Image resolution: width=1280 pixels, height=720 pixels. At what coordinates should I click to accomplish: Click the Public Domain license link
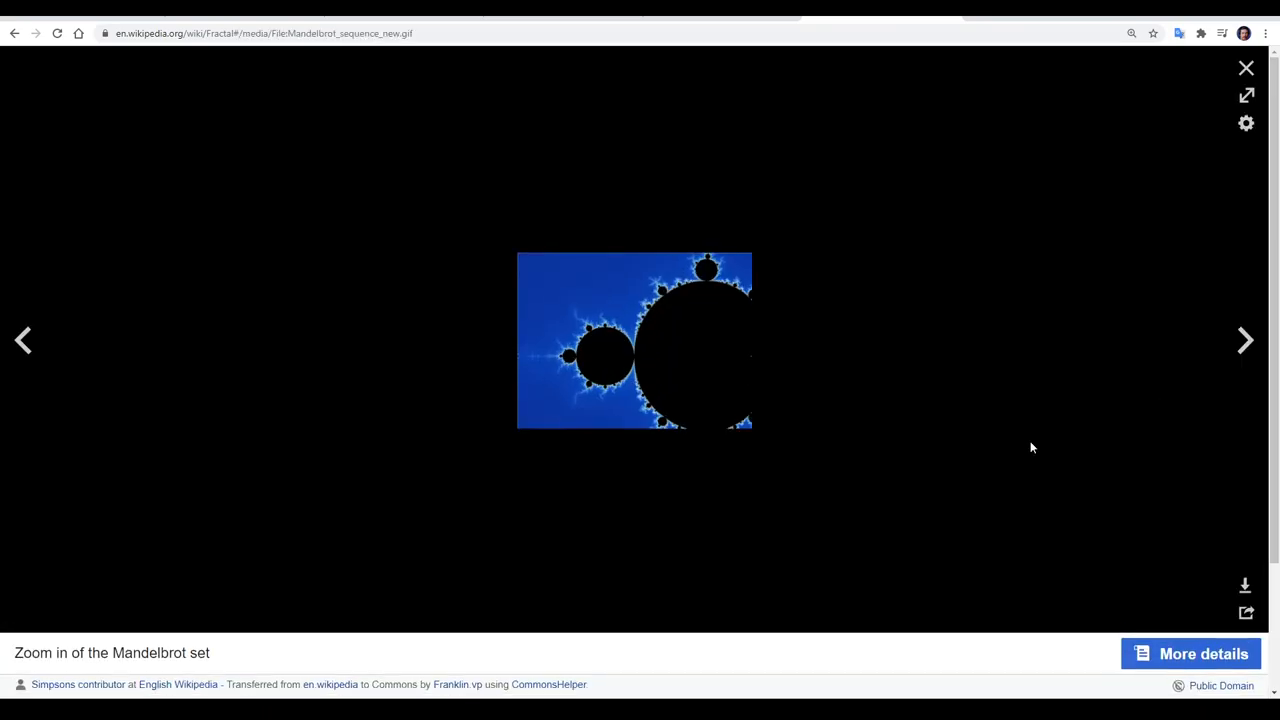(x=1221, y=685)
